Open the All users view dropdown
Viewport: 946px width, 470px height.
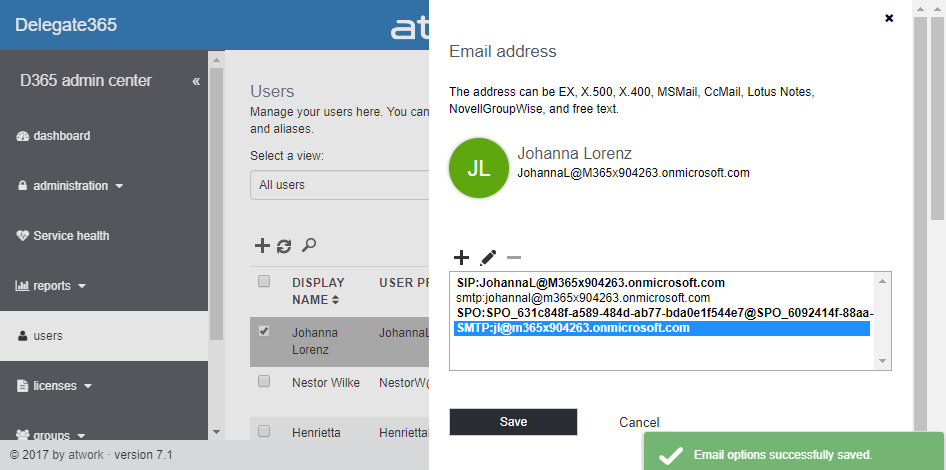pos(340,185)
